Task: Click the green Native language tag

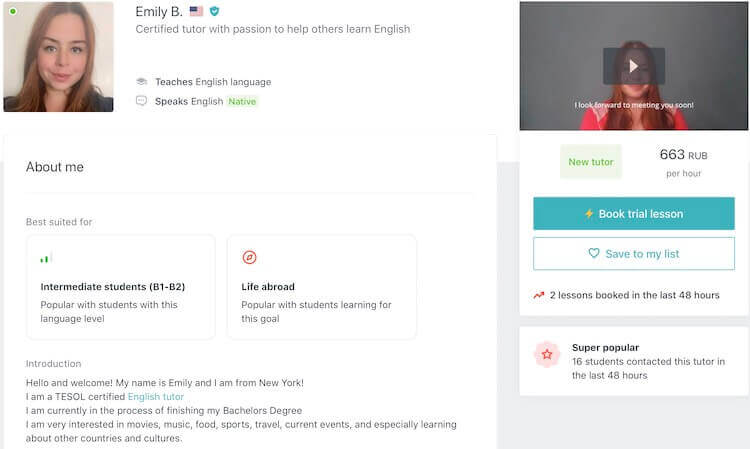Action: click(x=242, y=101)
